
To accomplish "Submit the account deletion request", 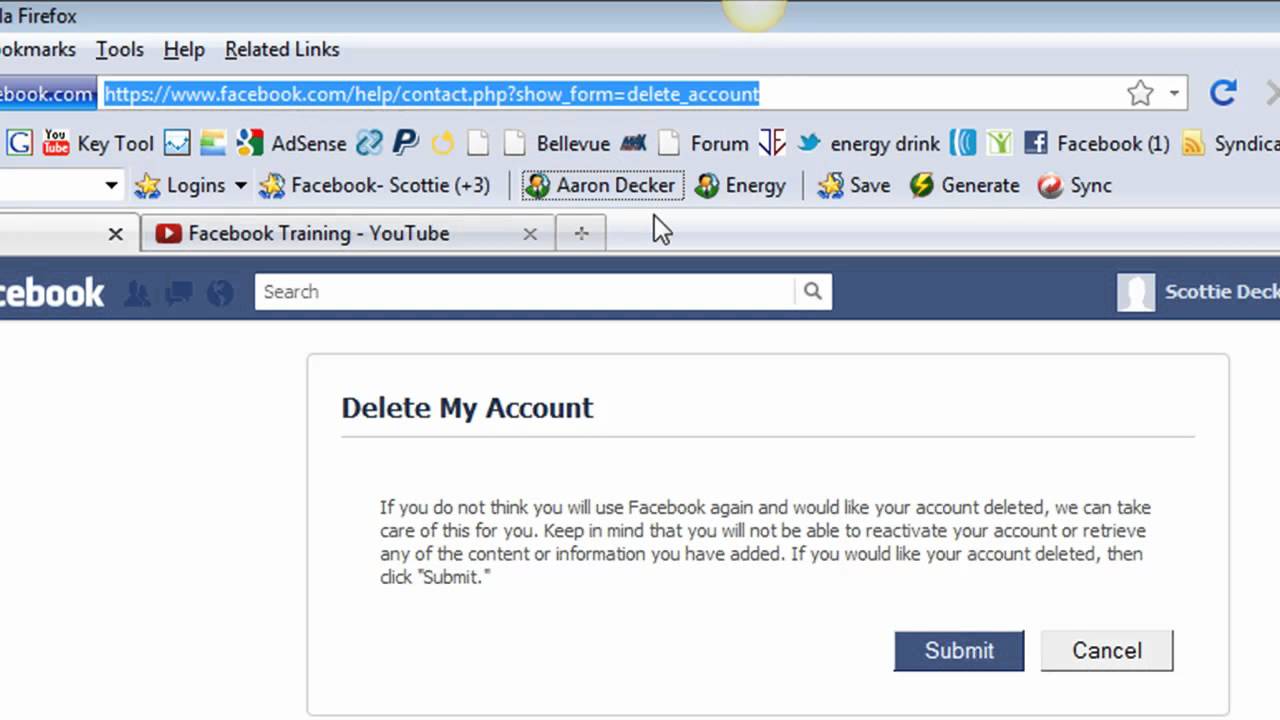I will pyautogui.click(x=959, y=650).
